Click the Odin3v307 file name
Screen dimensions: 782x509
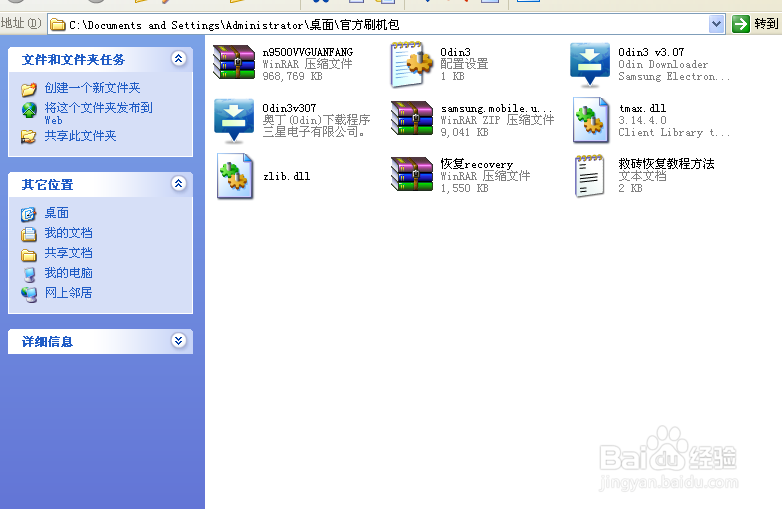coord(289,108)
